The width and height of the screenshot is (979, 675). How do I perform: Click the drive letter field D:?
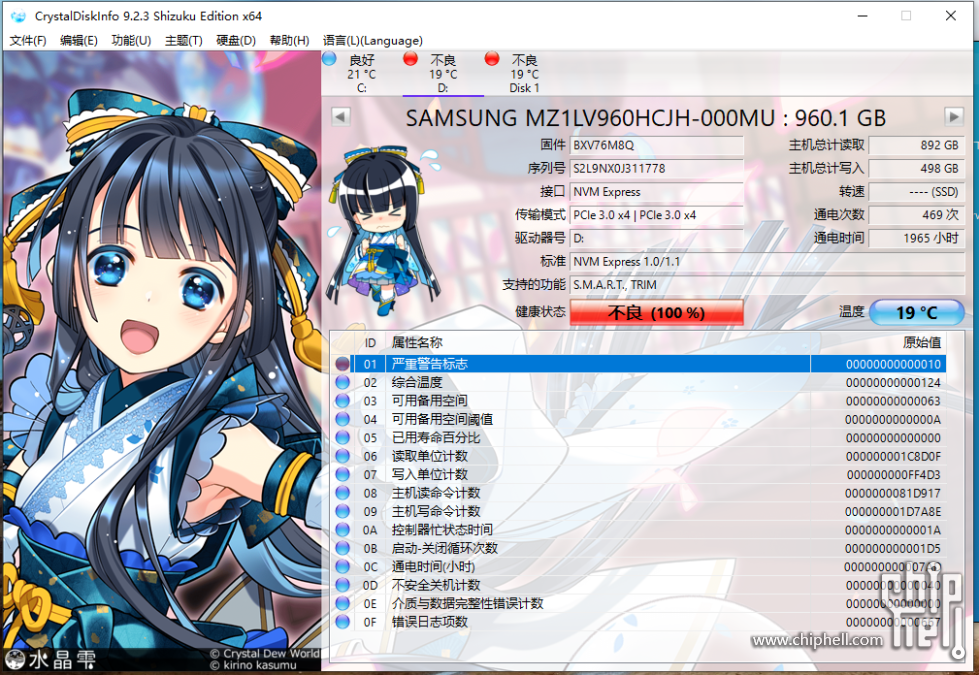[656, 238]
